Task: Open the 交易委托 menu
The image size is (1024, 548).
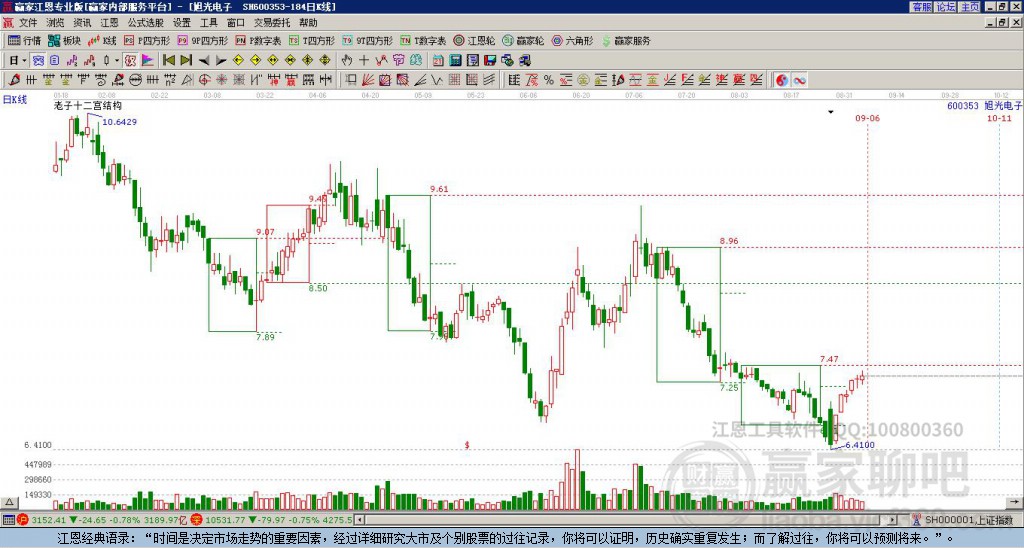Action: coord(272,23)
